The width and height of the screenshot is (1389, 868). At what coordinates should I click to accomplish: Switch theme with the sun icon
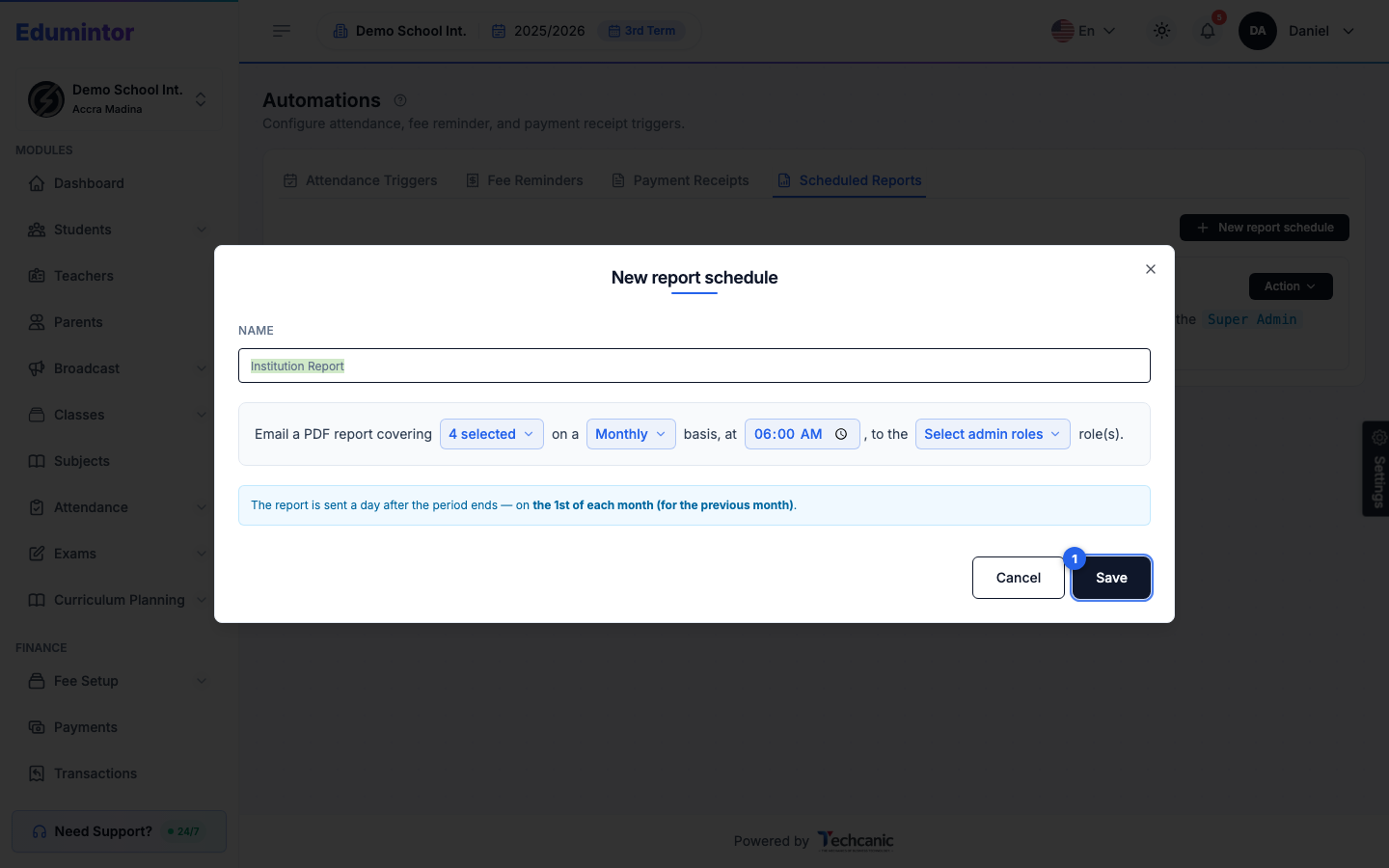coord(1161,31)
